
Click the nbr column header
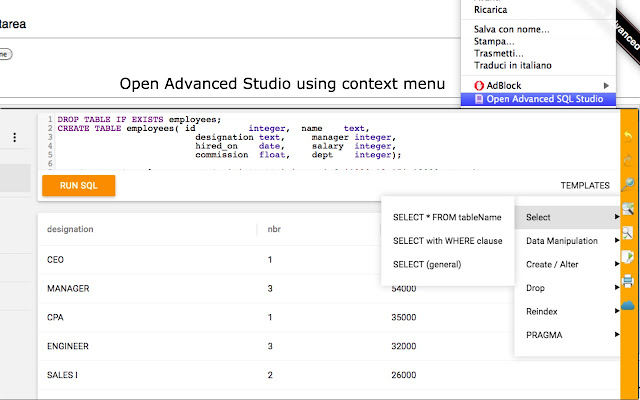pyautogui.click(x=274, y=229)
